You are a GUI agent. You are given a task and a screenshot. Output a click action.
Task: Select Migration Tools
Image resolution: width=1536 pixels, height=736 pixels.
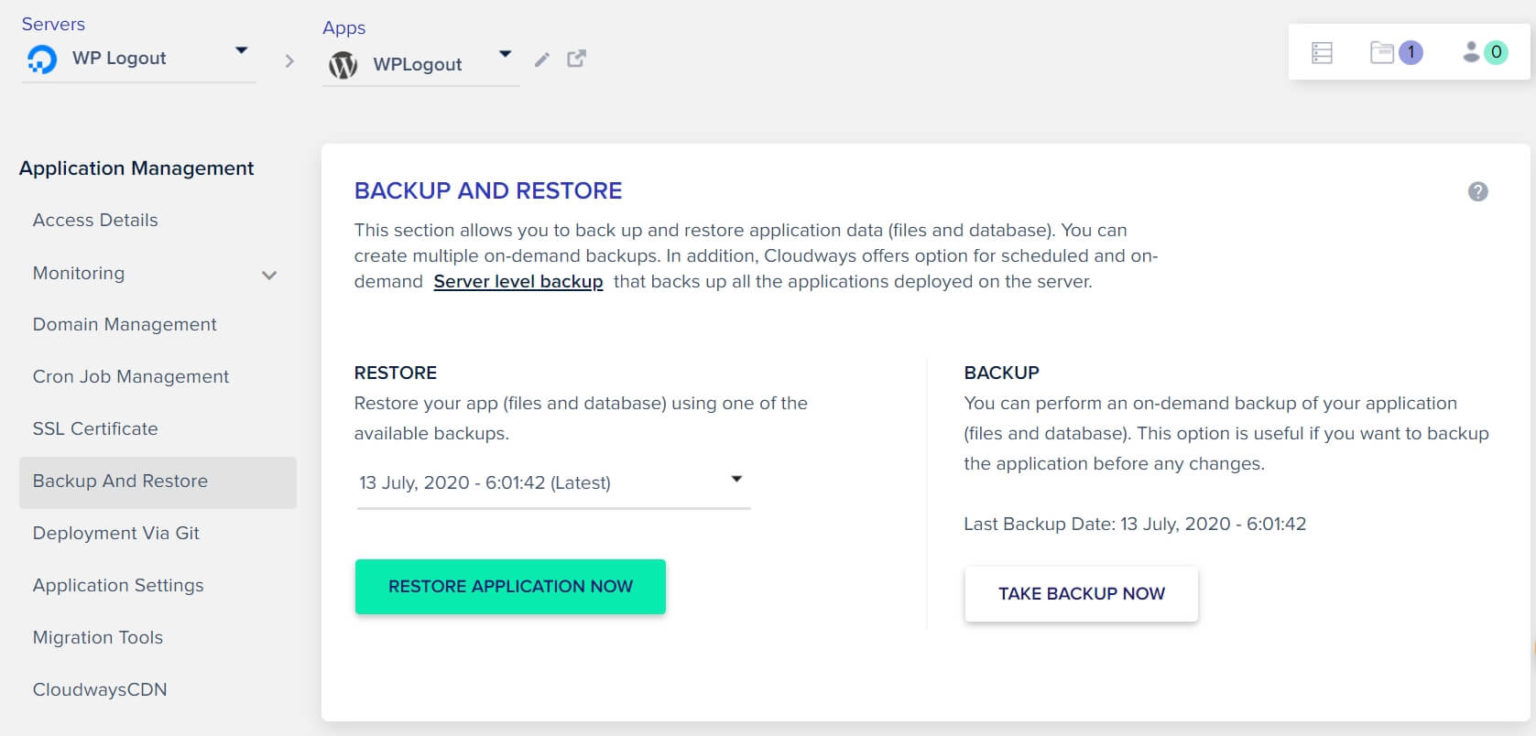click(x=97, y=637)
